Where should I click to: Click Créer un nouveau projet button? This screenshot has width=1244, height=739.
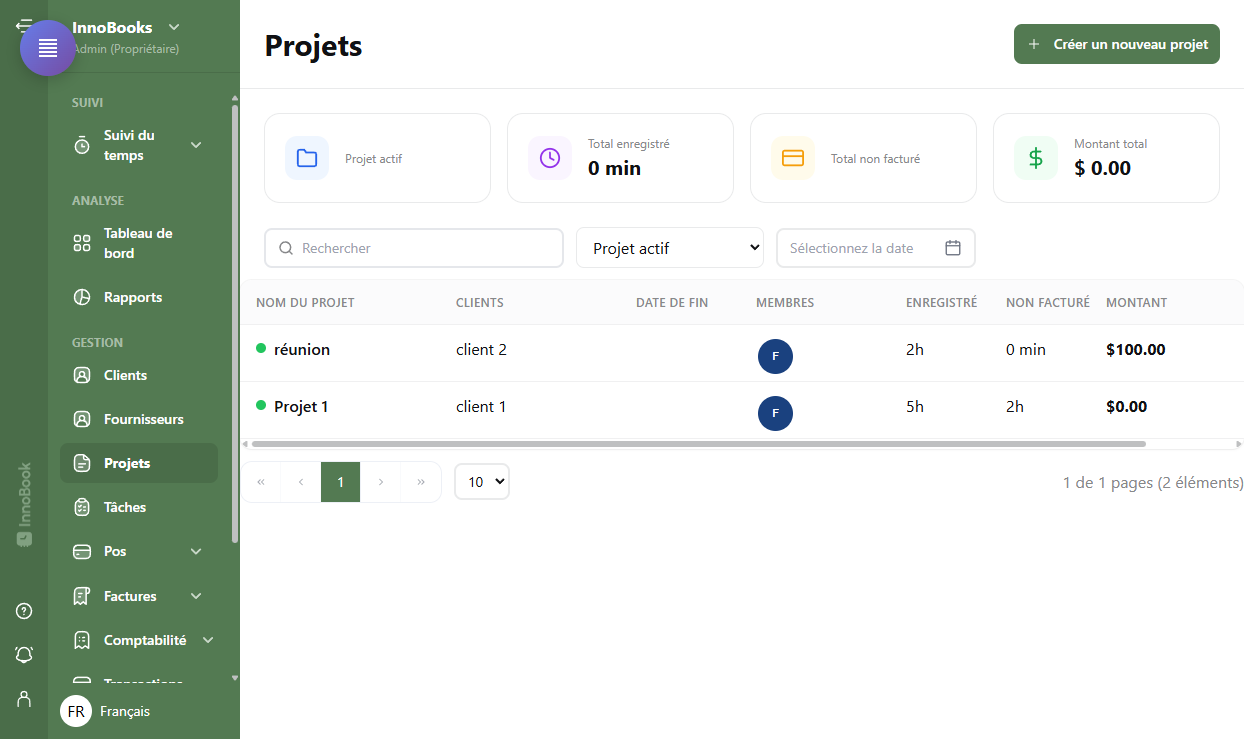[1117, 44]
